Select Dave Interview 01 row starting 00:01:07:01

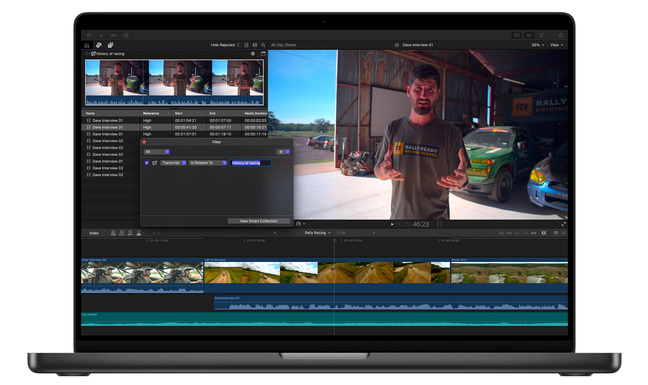tap(175, 134)
